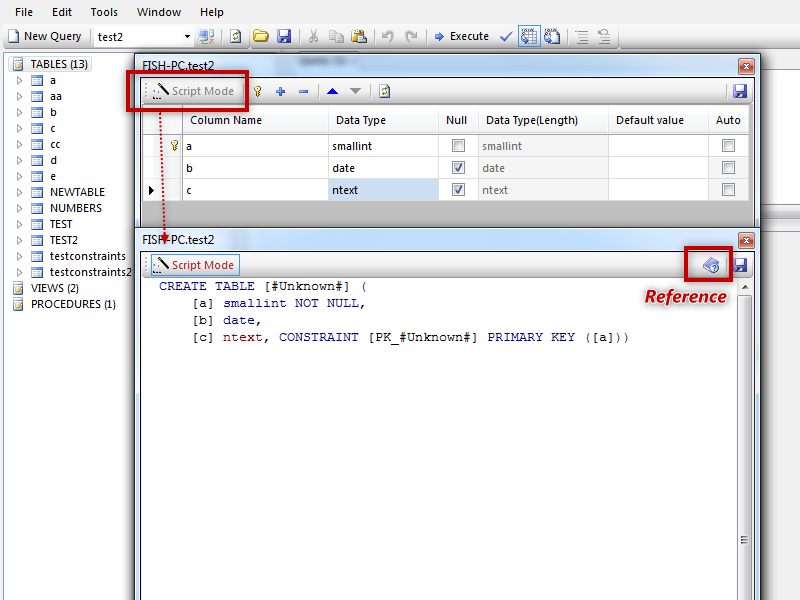
Task: Click the Data Type(Length) column header
Action: click(543, 120)
